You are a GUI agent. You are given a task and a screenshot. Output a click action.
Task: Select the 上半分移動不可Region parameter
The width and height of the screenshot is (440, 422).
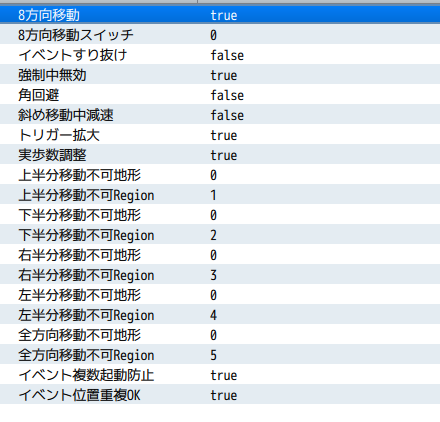pos(86,195)
